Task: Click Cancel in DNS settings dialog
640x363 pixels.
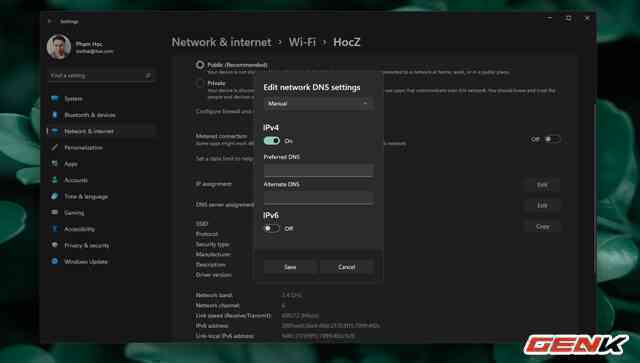Action: click(x=347, y=267)
